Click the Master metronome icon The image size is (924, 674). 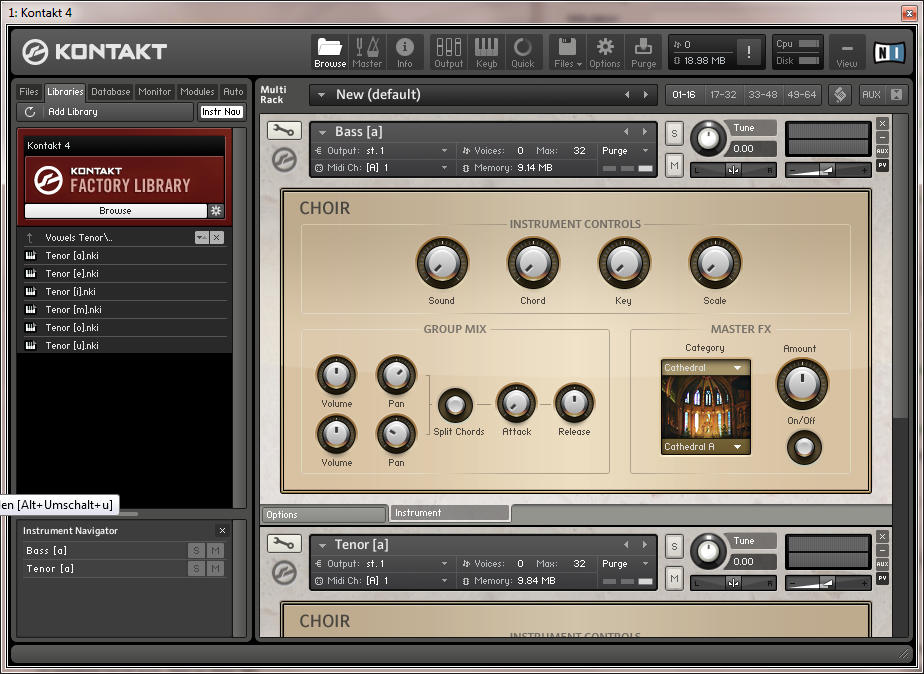tap(367, 52)
